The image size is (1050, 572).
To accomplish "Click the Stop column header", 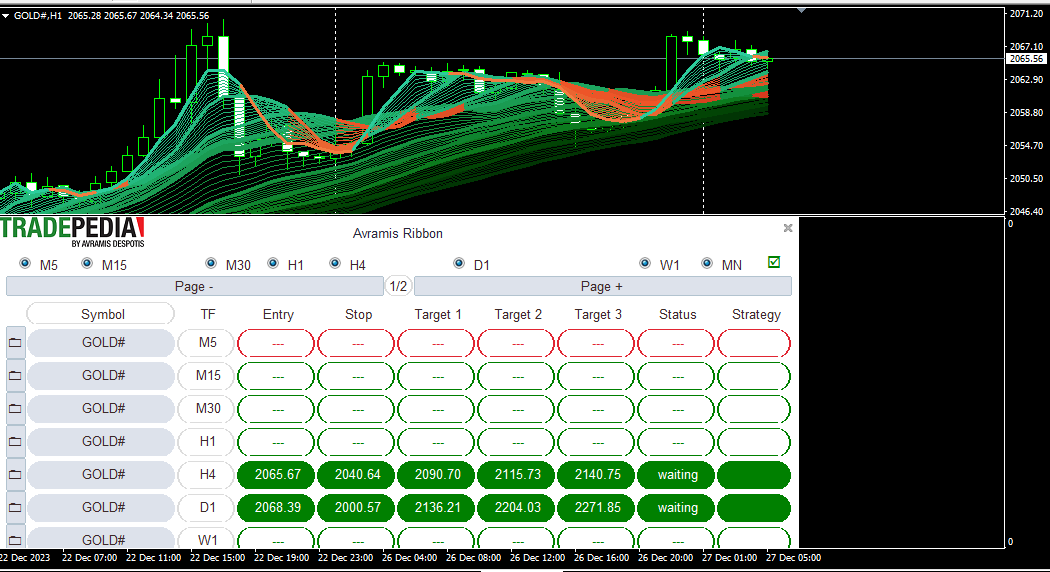I will pyautogui.click(x=358, y=314).
